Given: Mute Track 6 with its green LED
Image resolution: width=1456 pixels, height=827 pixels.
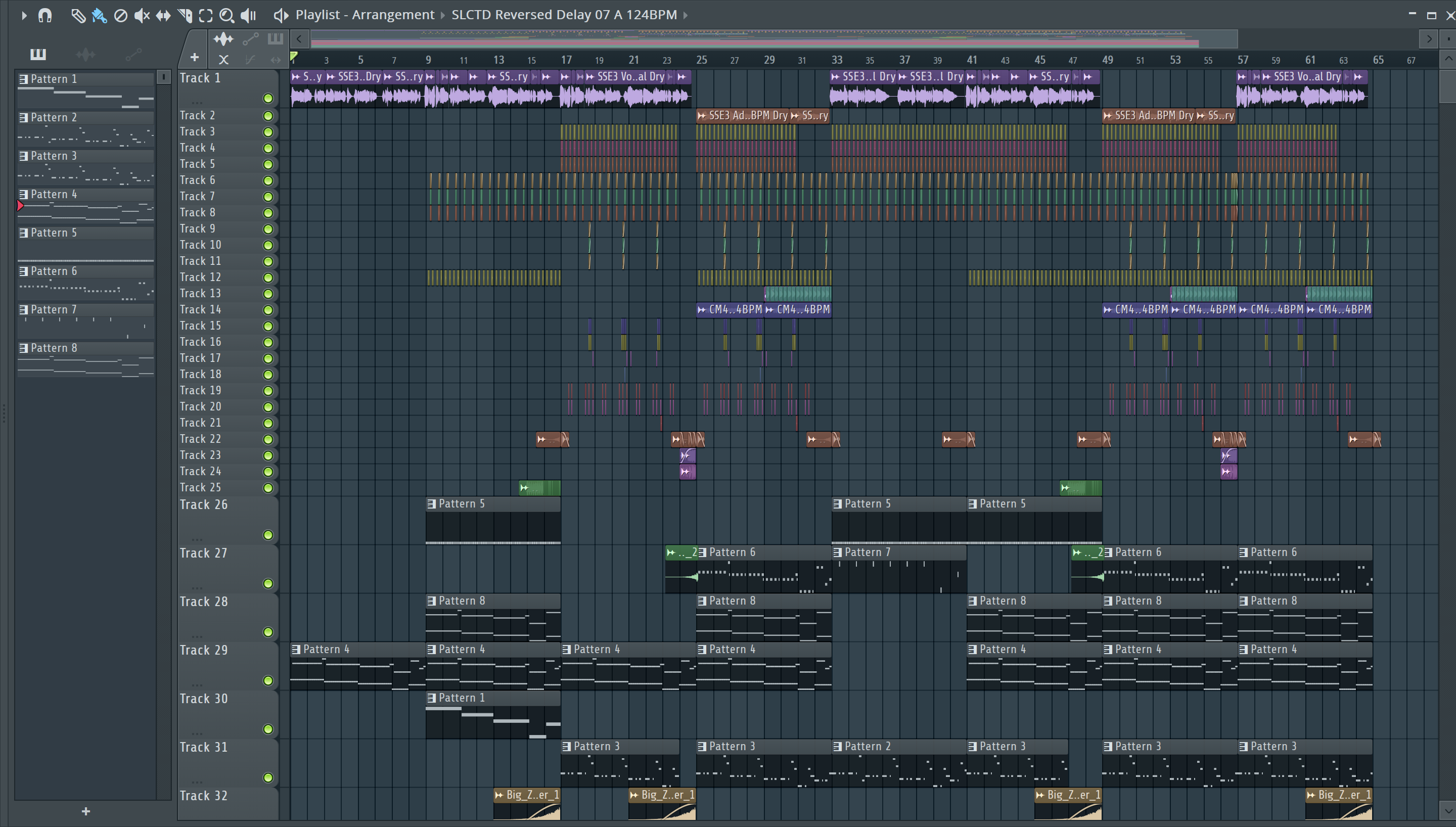Looking at the screenshot, I should tap(268, 180).
